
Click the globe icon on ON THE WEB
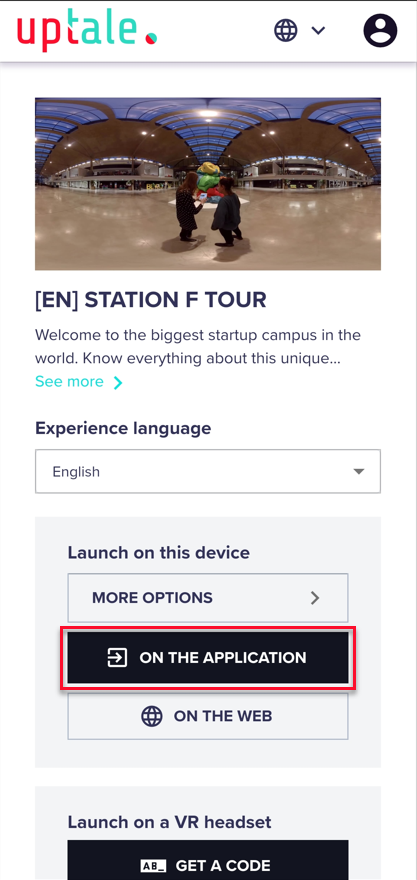(152, 716)
